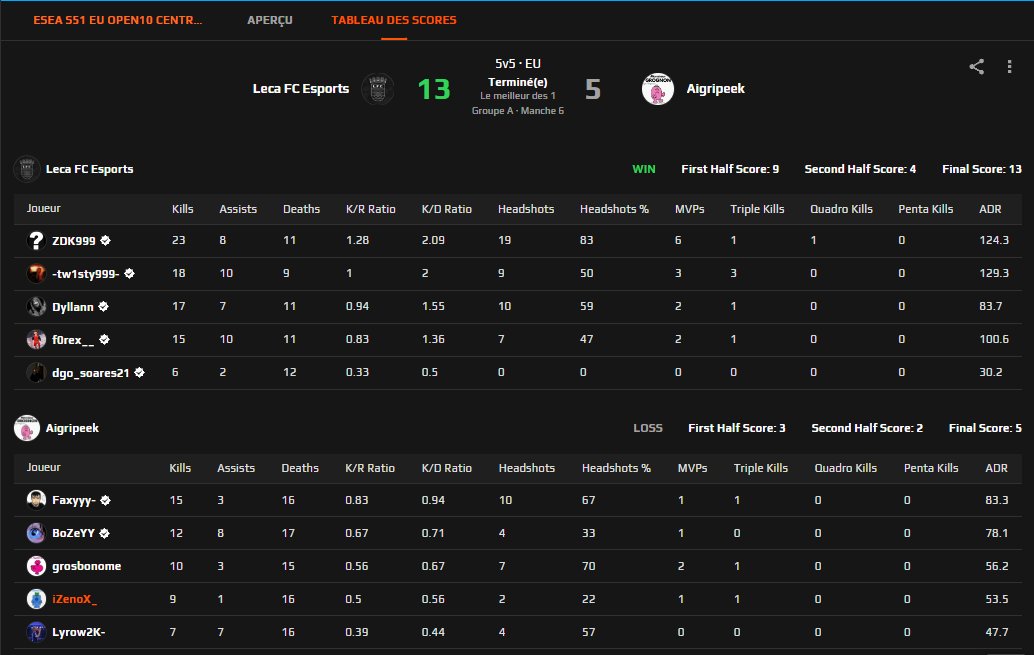Open ZDK999 player profile name
This screenshot has height=655, width=1034.
point(74,241)
